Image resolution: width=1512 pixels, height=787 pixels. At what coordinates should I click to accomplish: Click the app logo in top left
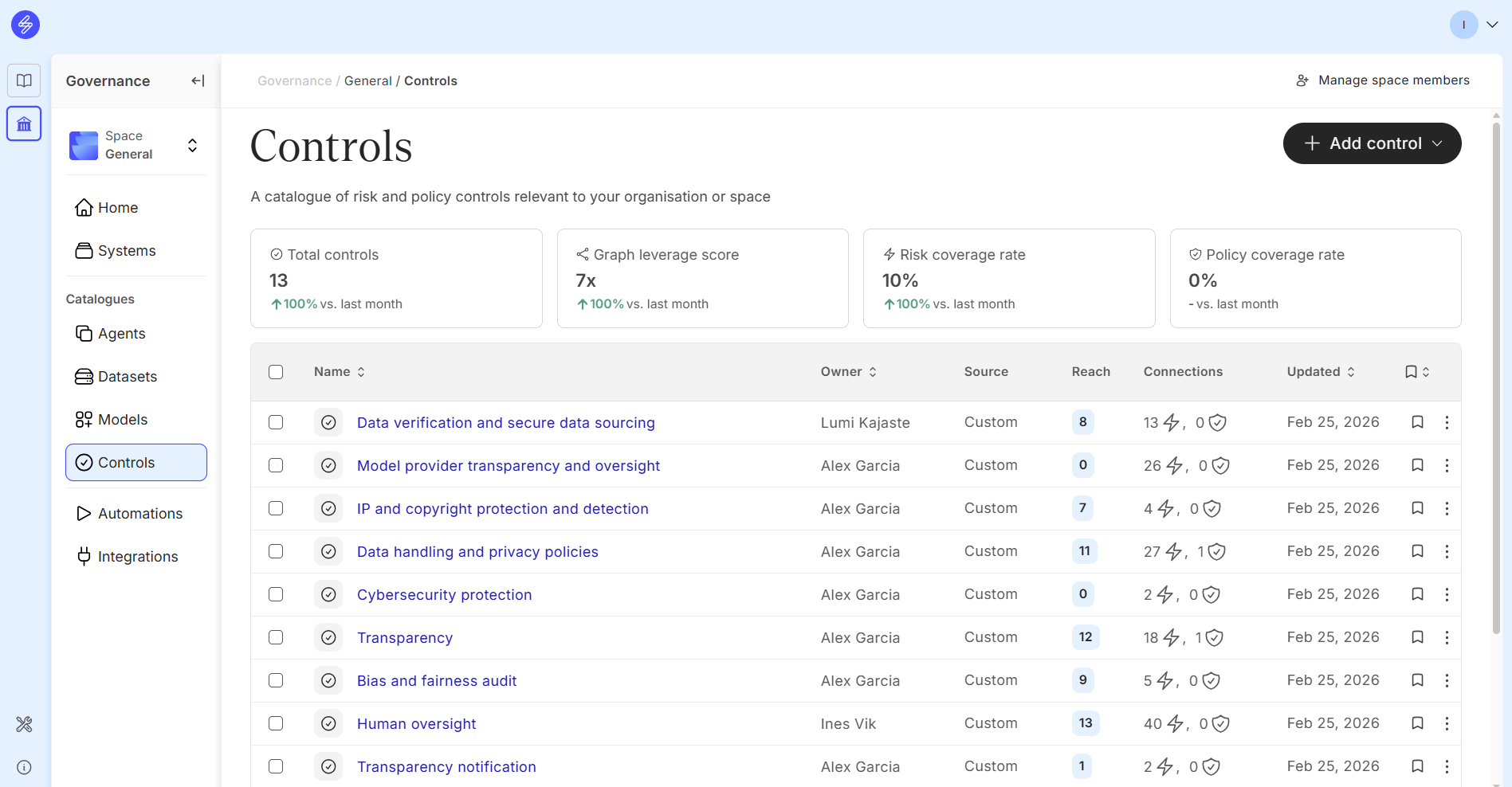click(x=26, y=25)
